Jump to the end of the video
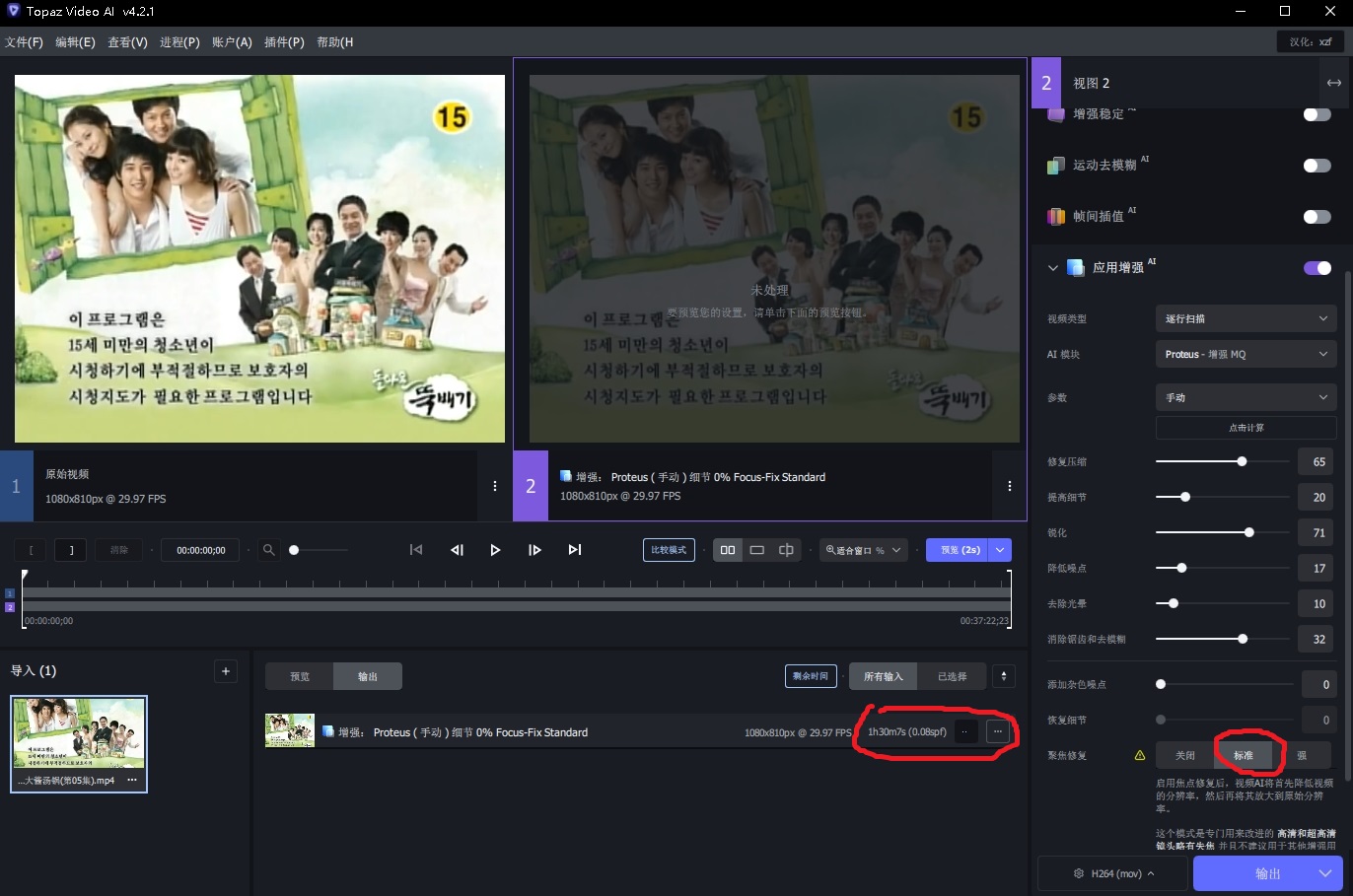The height and width of the screenshot is (896, 1353). 575,550
